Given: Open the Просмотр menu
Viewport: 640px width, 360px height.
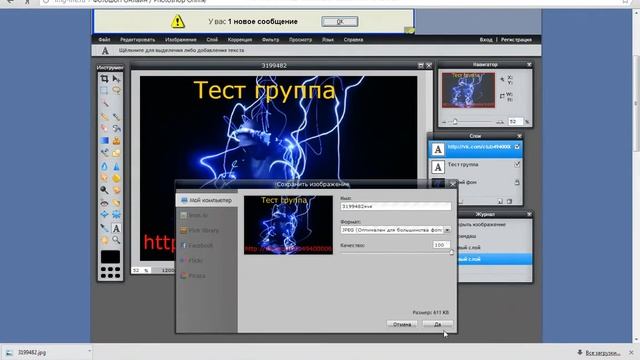Looking at the screenshot, I should point(300,40).
